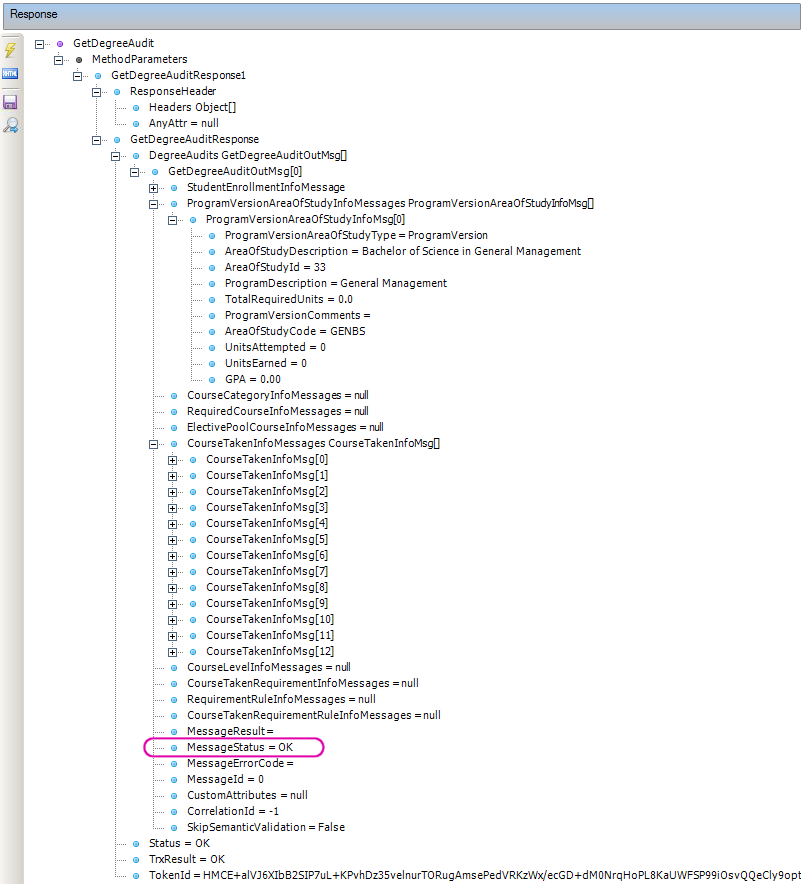Collapse ProgramVersionAreaOfStudyInfoMsg[0] node

tap(173, 220)
